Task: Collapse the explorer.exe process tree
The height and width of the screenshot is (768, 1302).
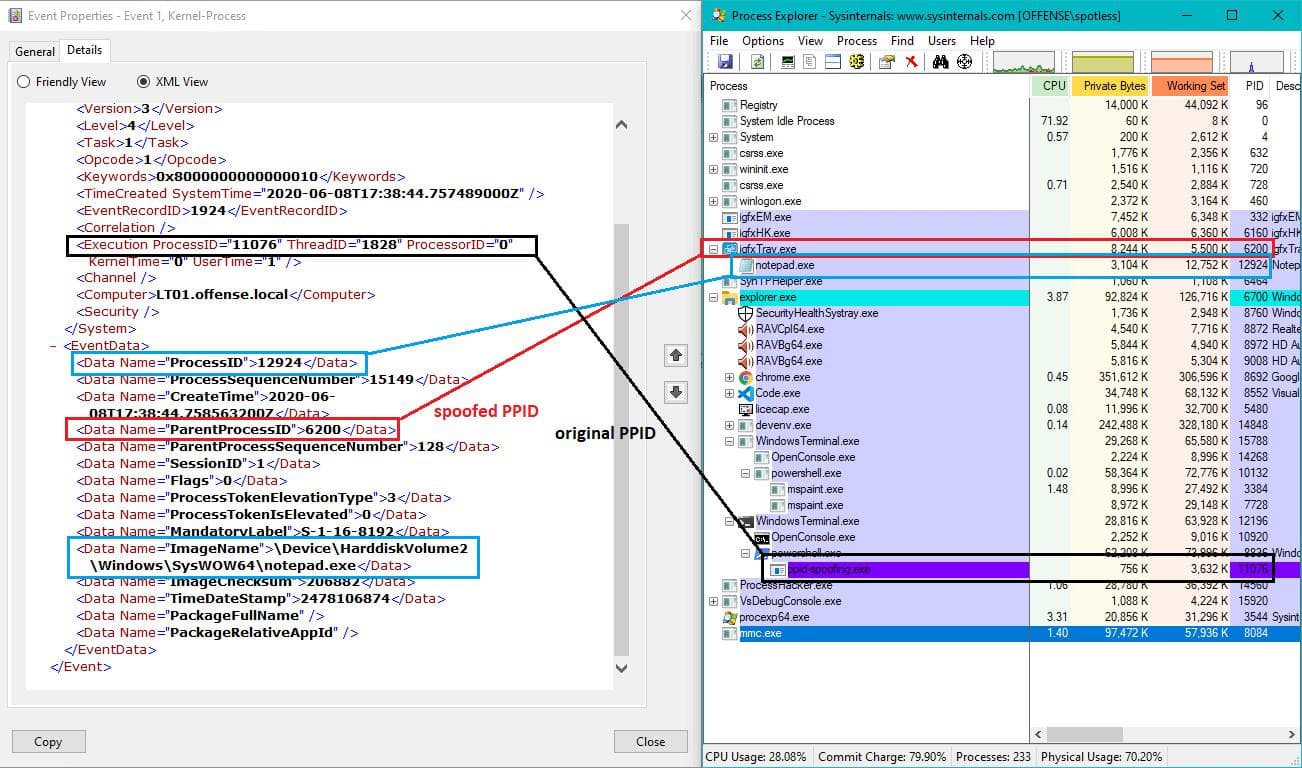Action: [x=712, y=297]
